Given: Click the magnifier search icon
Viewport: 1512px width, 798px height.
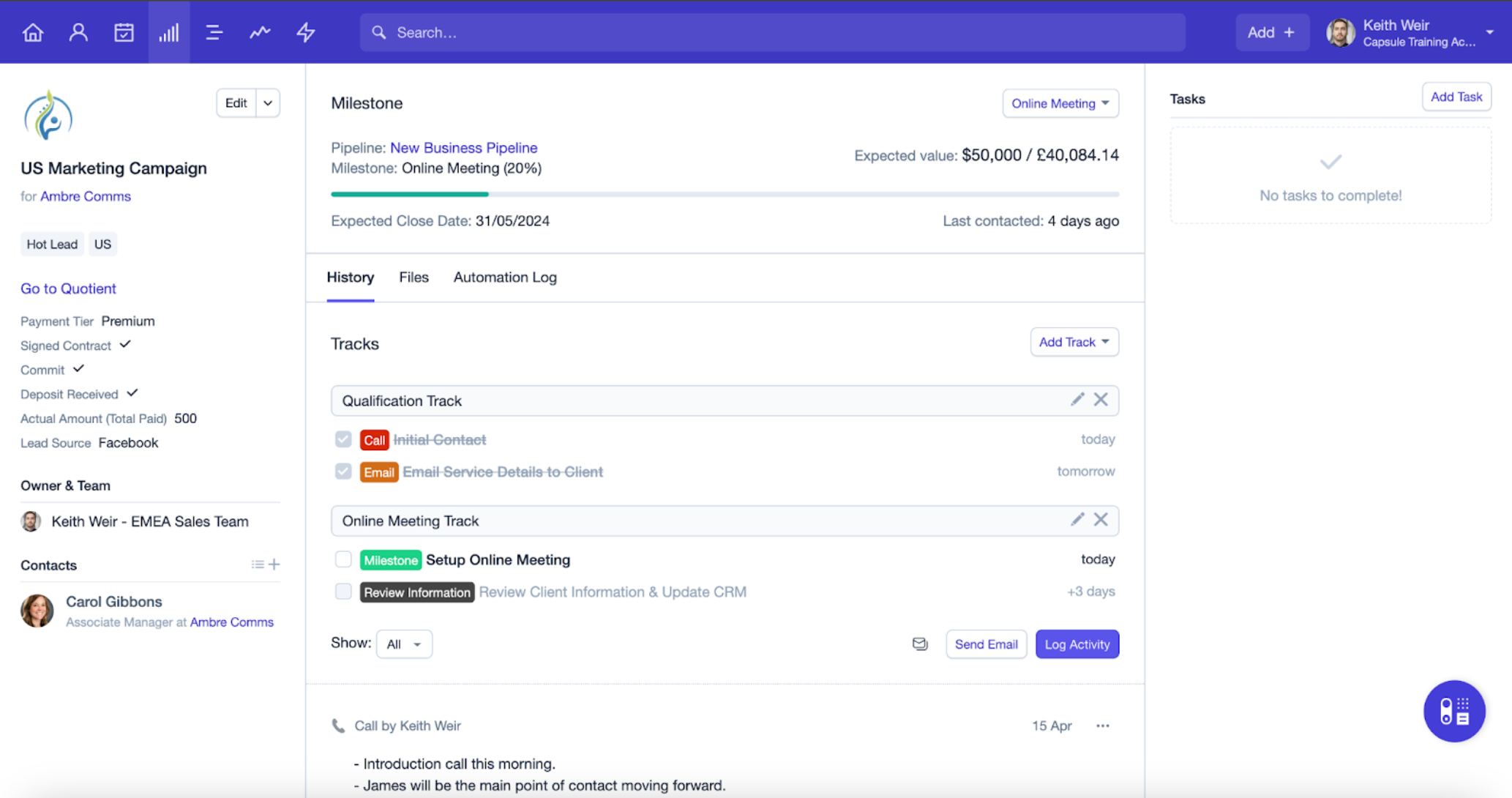Looking at the screenshot, I should [379, 32].
